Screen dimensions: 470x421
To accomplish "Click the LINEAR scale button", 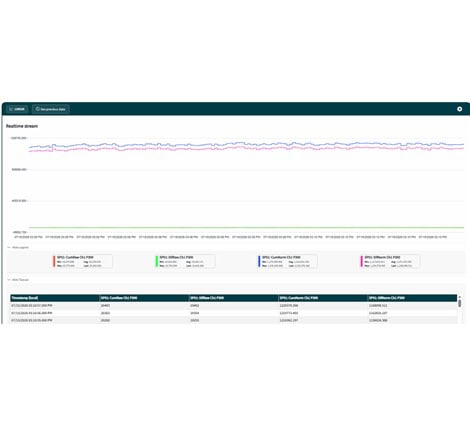I will tap(17, 109).
